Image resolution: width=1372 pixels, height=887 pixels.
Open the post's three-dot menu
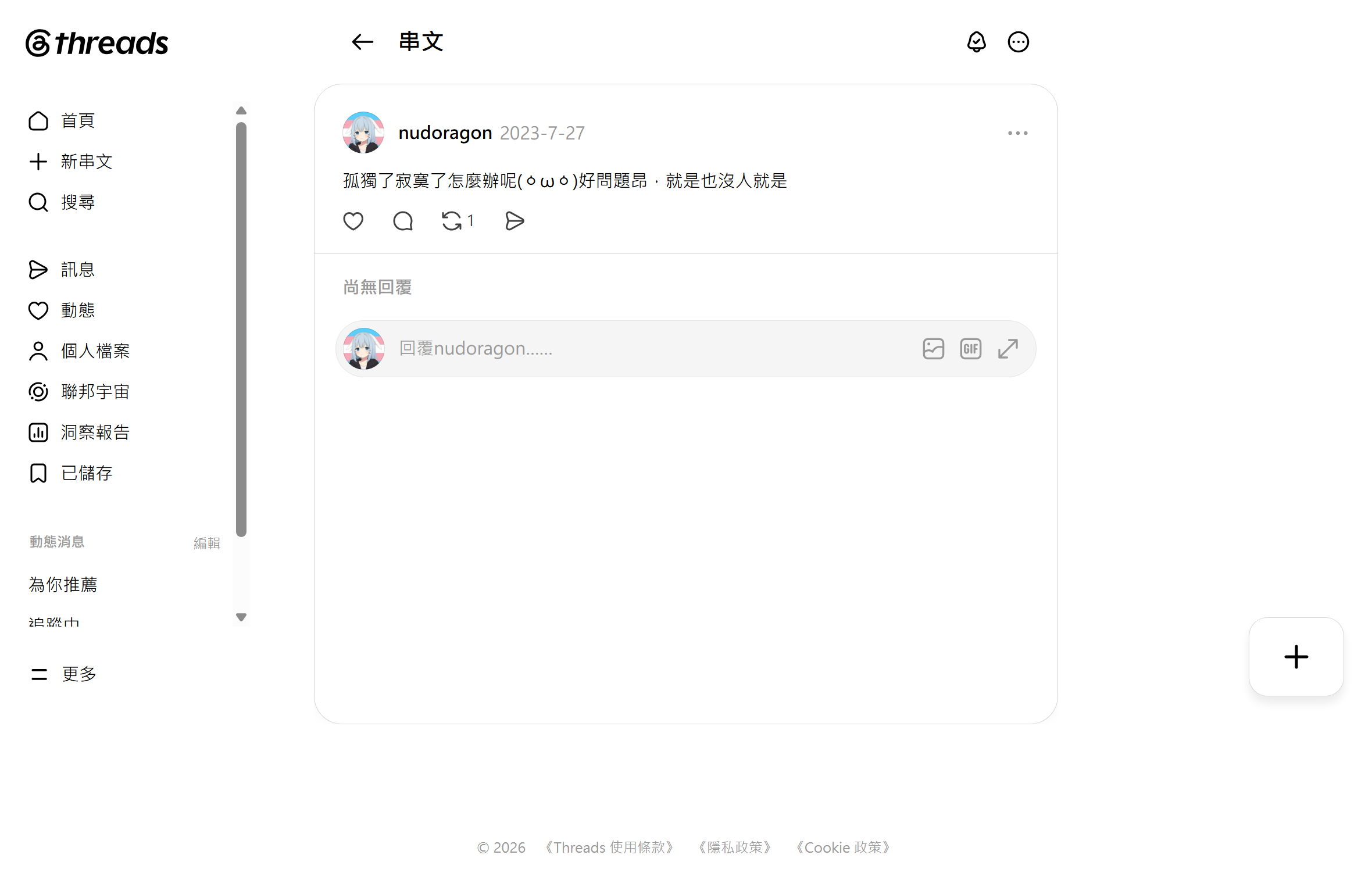coord(1018,133)
